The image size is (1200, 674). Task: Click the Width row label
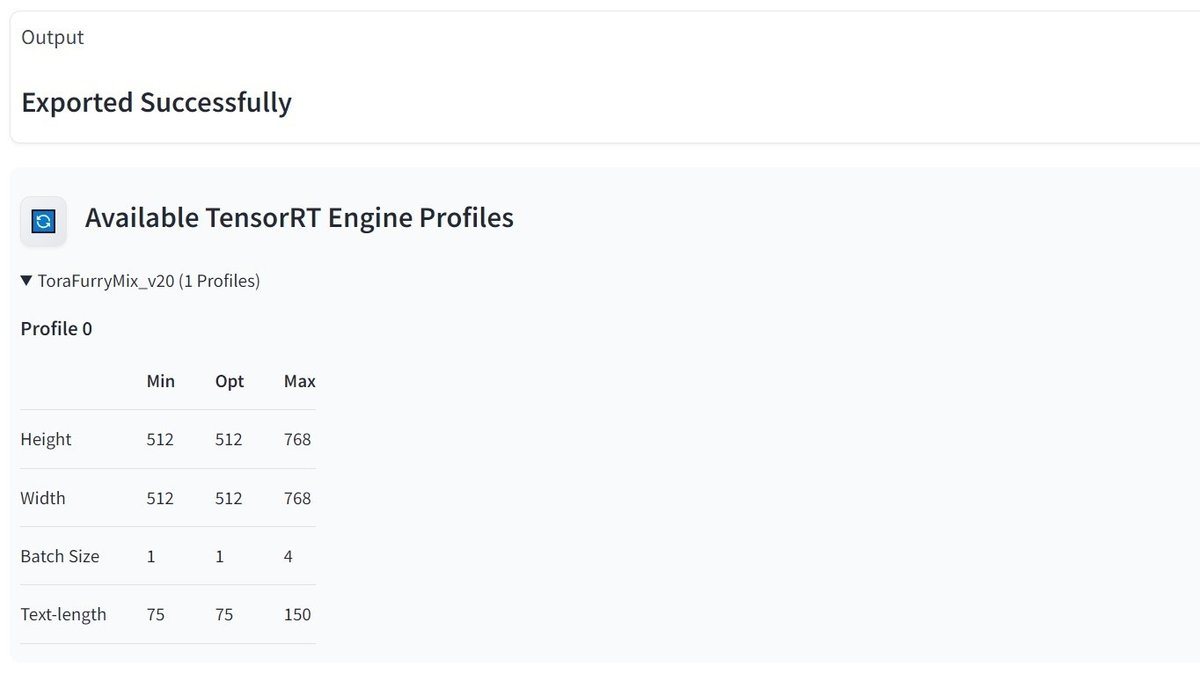43,498
